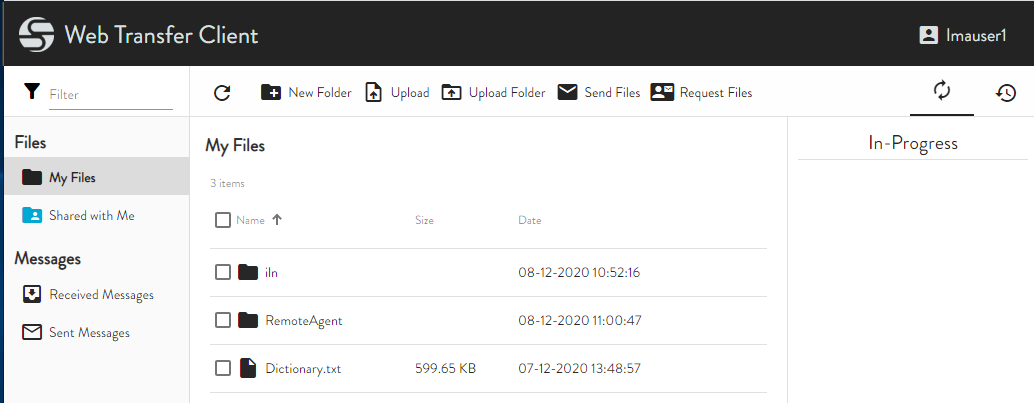Viewport: 1034px width, 403px height.
Task: Sort files by Name column arrow
Action: pos(277,220)
